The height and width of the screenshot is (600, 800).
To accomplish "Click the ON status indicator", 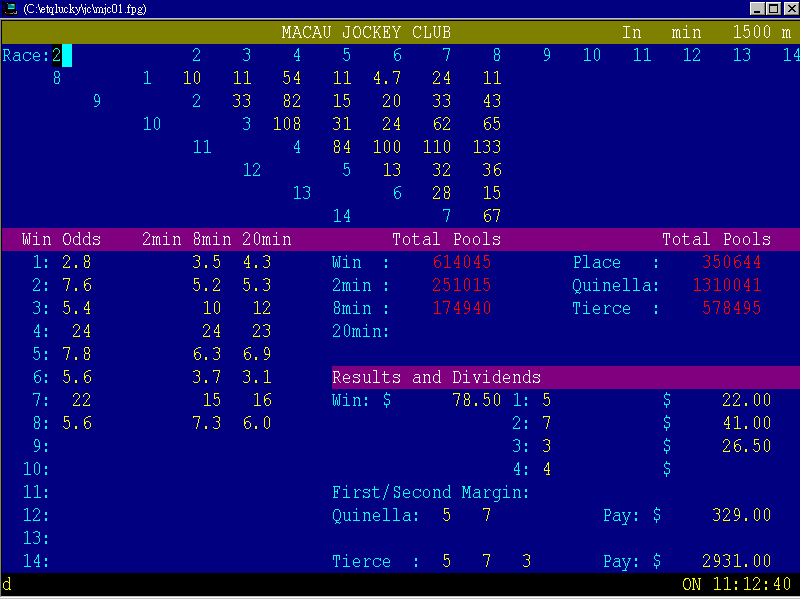I will (x=692, y=584).
